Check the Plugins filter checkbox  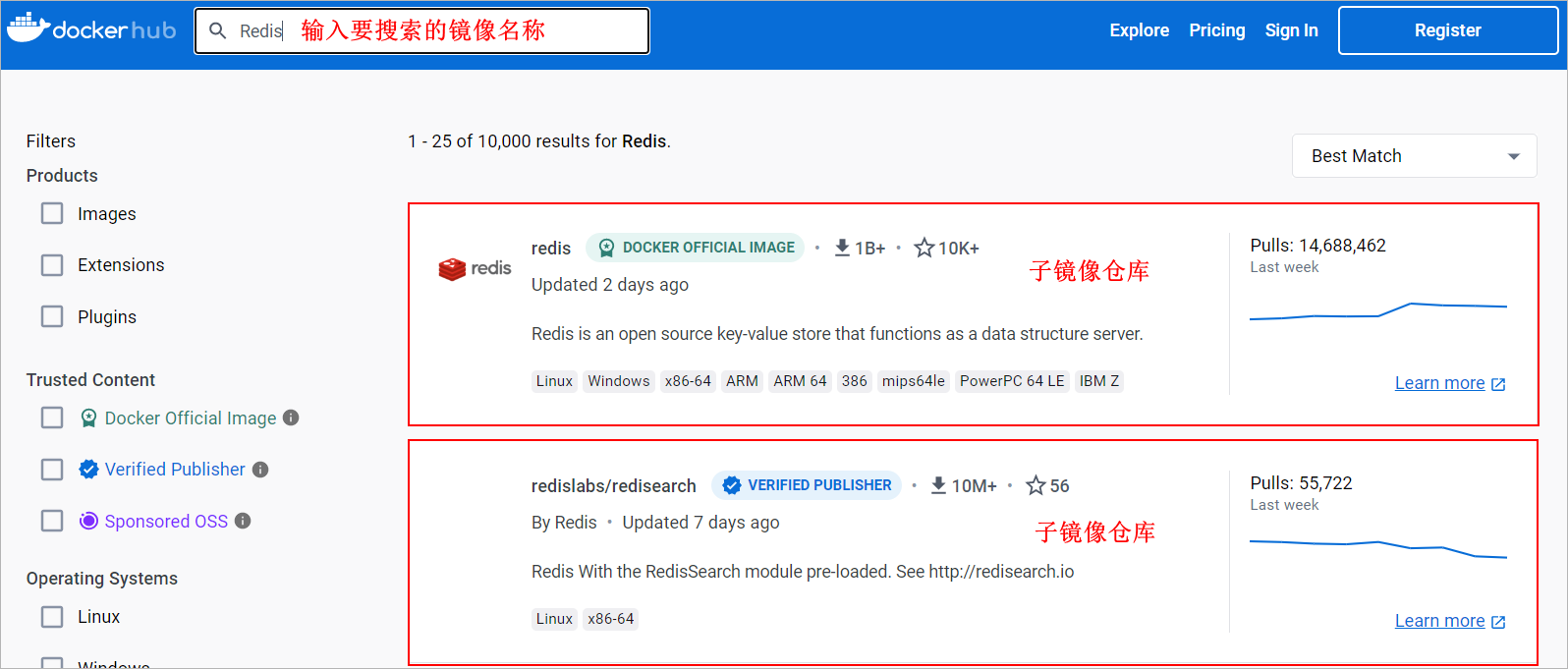[52, 316]
